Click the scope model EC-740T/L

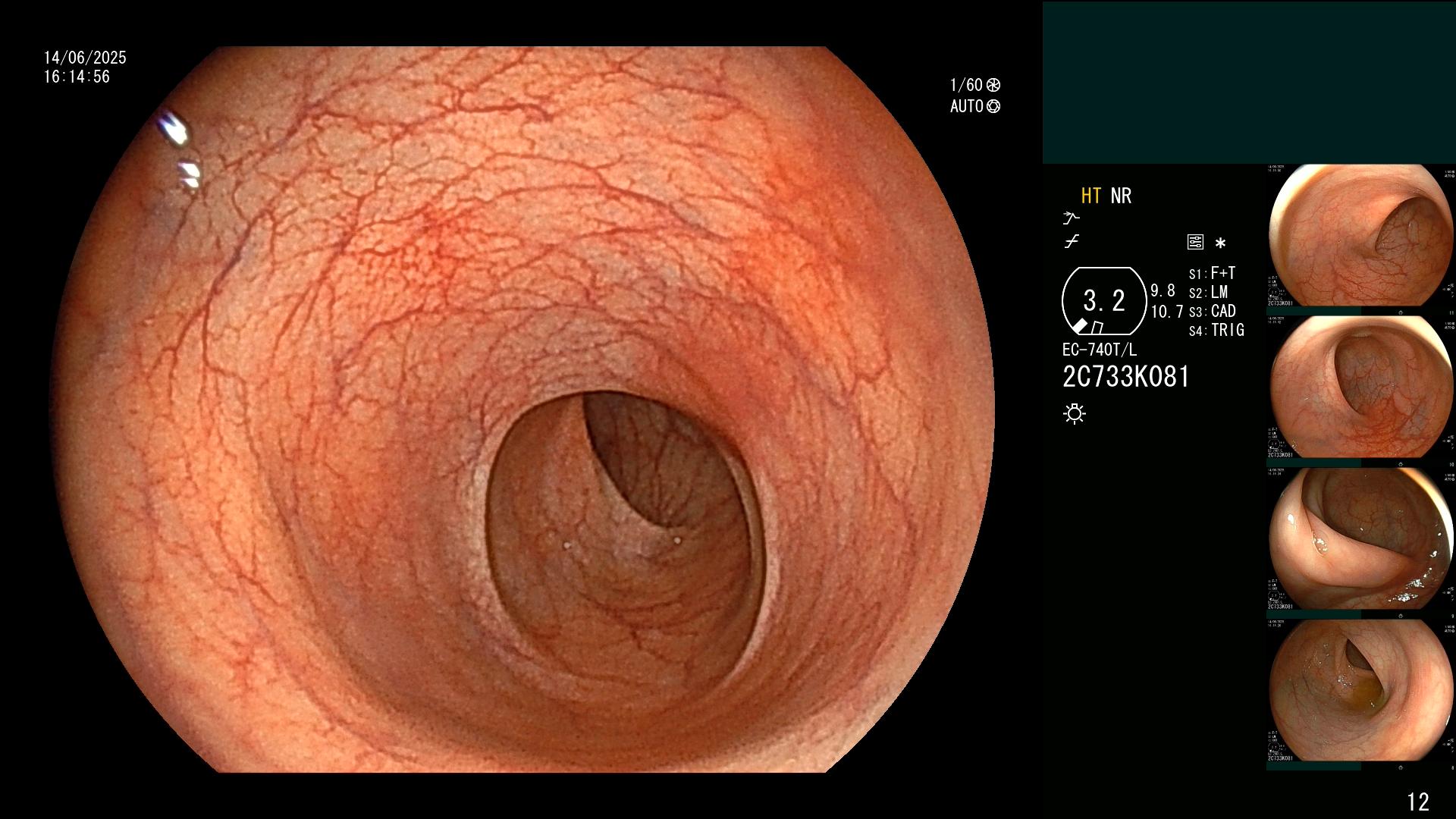click(1100, 350)
